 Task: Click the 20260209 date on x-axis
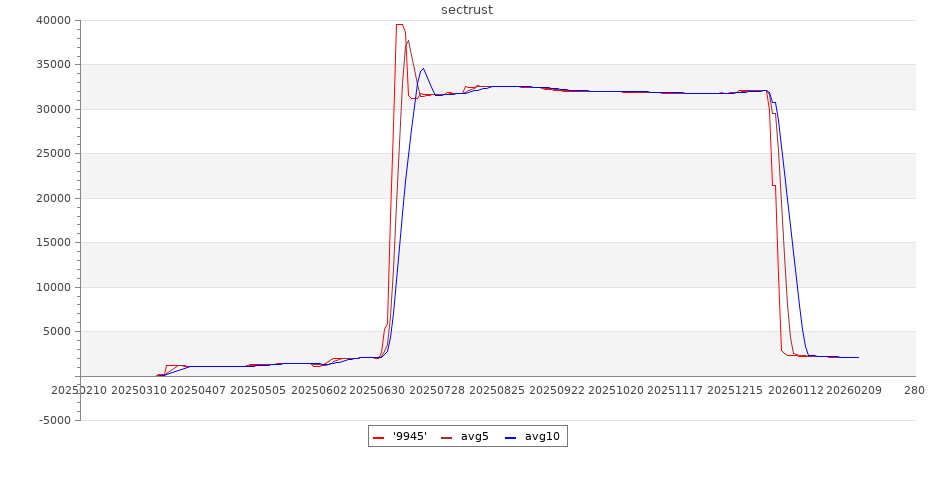pyautogui.click(x=853, y=390)
